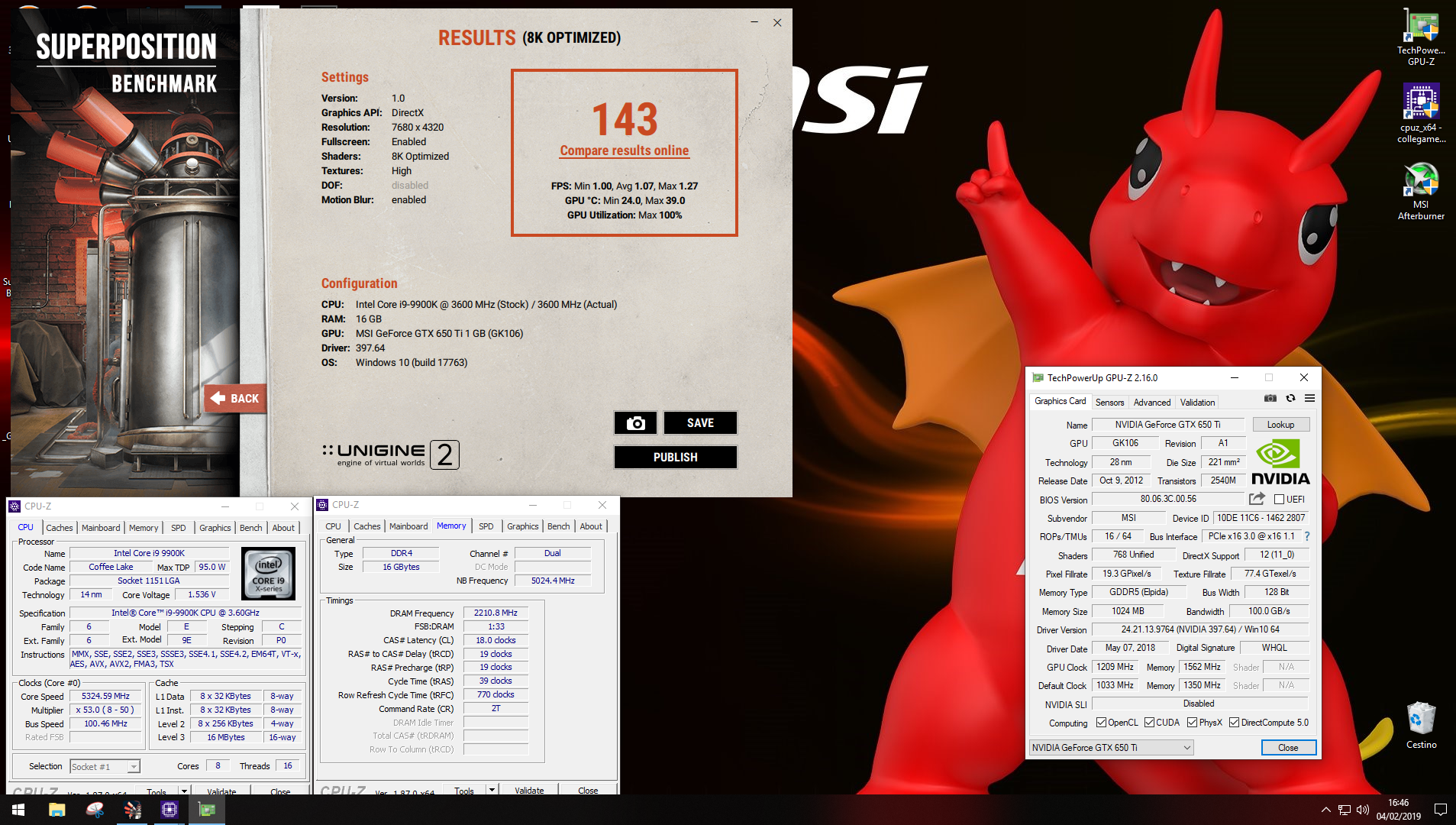Open File Explorer from taskbar
The height and width of the screenshot is (825, 1456).
pyautogui.click(x=57, y=810)
